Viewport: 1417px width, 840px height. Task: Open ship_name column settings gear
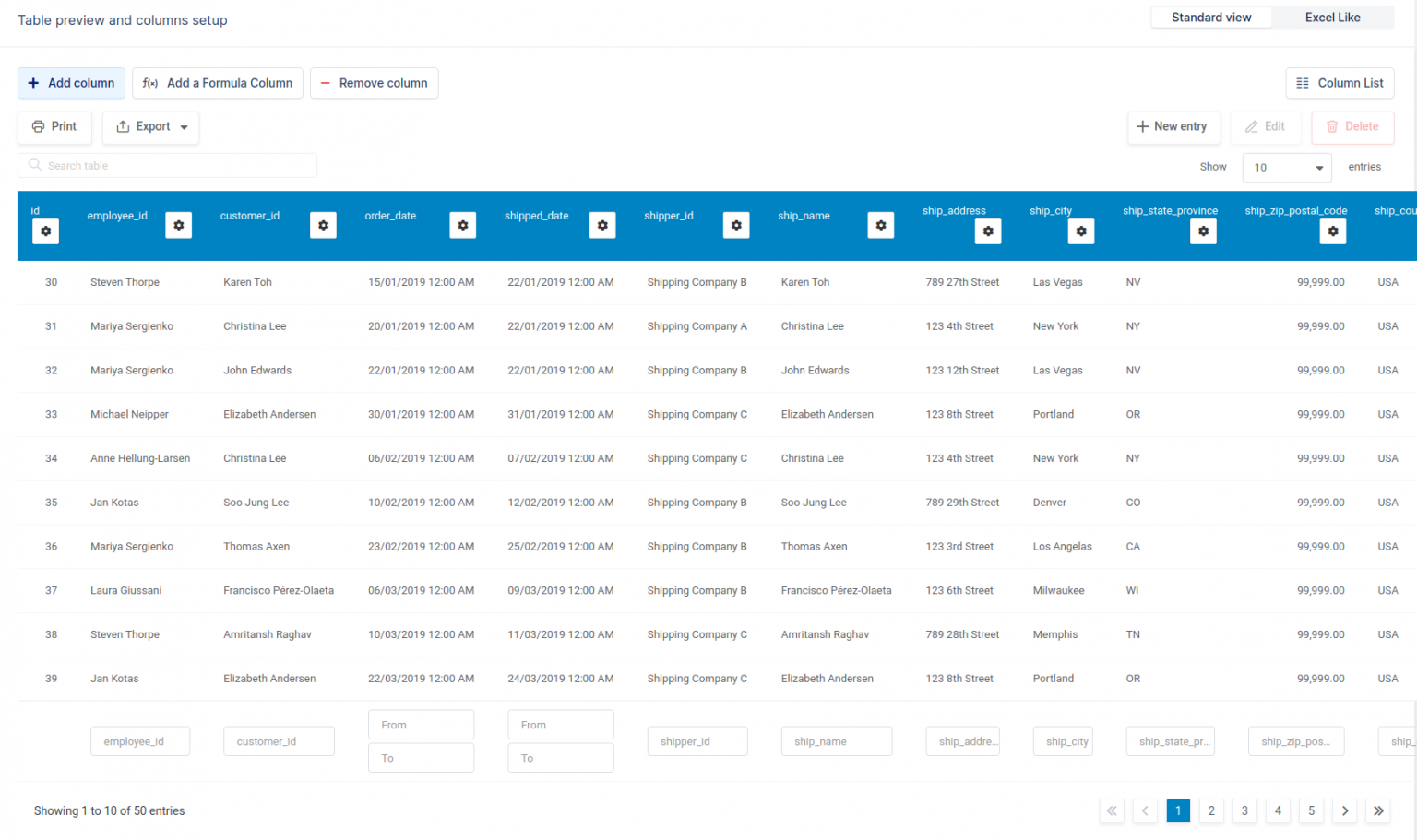point(880,225)
